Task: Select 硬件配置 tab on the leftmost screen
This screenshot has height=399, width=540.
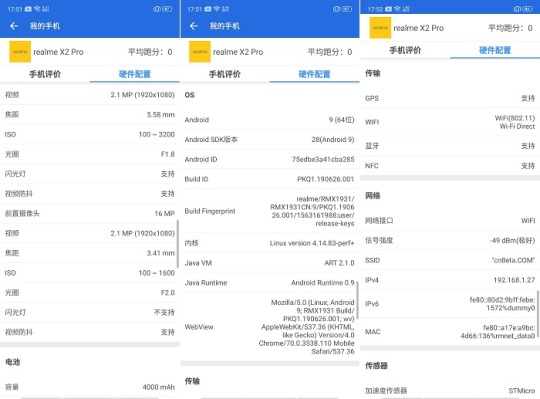Action: tap(135, 74)
